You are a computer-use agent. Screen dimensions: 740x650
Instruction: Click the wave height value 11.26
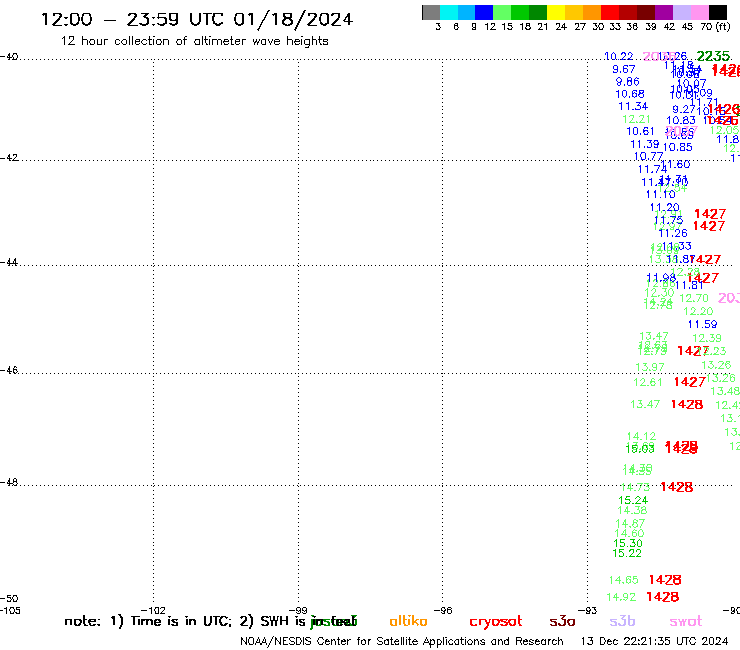coord(673,233)
